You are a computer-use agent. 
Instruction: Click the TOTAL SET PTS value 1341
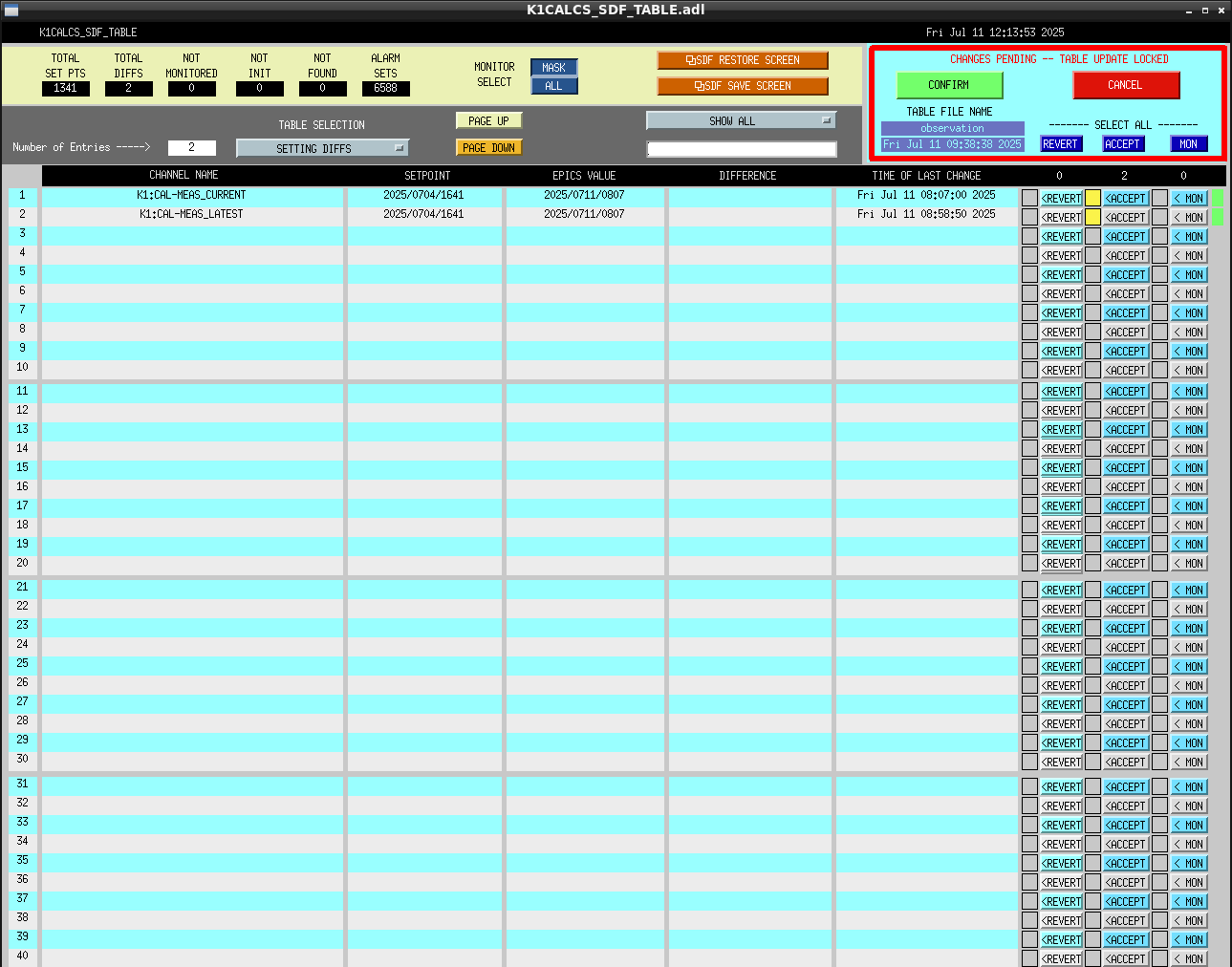(66, 88)
